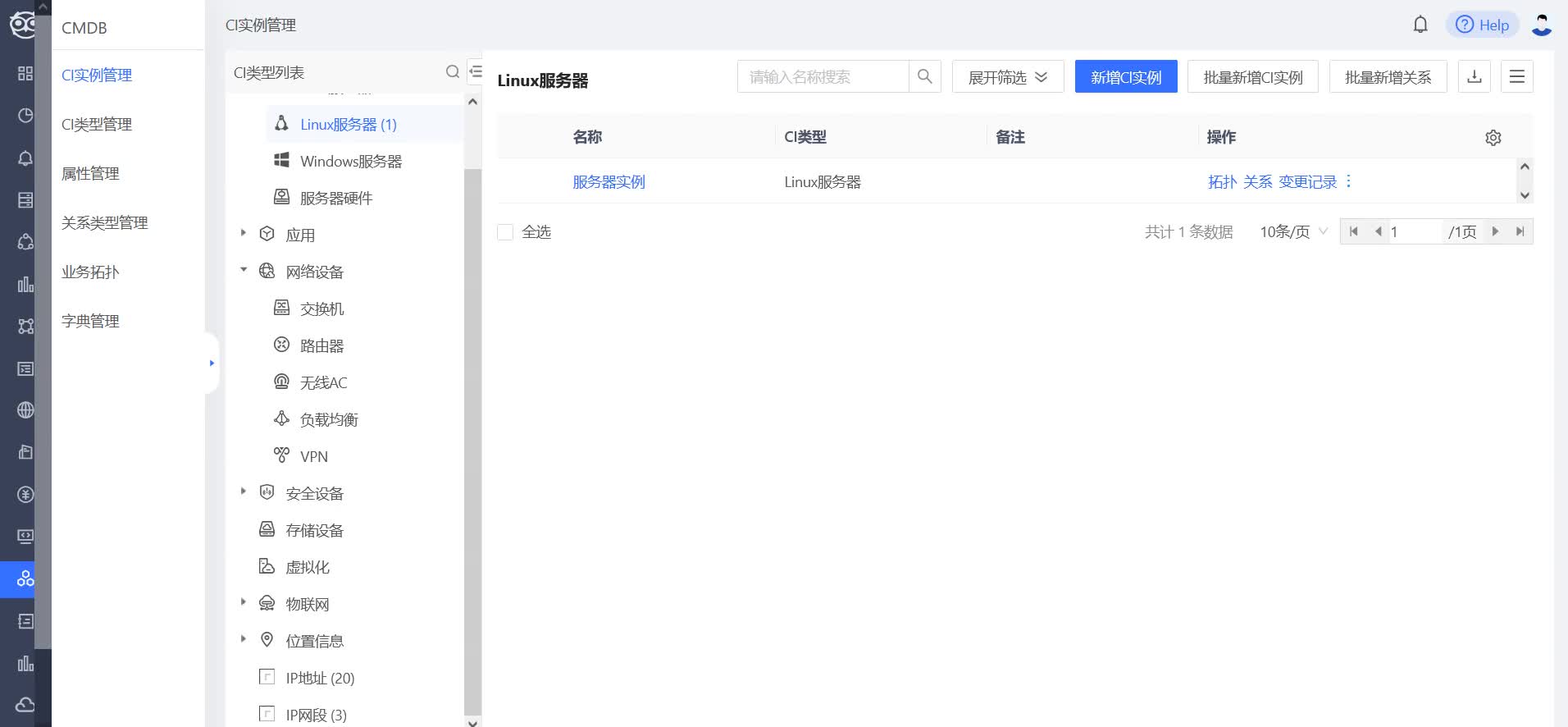Open CI类型管理 in the side menu
This screenshot has width=1568, height=727.
[97, 125]
